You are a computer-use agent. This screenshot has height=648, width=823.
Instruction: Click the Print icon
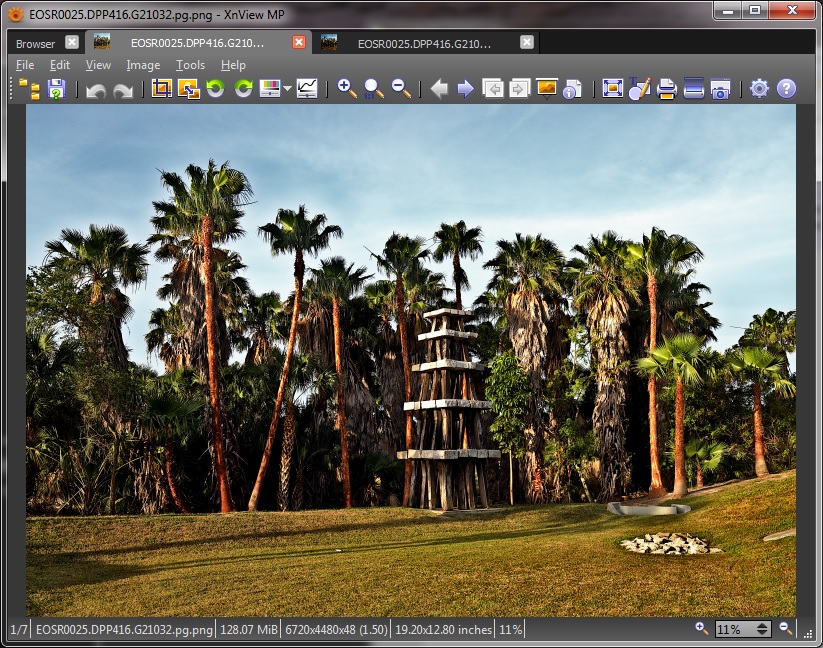tap(667, 89)
